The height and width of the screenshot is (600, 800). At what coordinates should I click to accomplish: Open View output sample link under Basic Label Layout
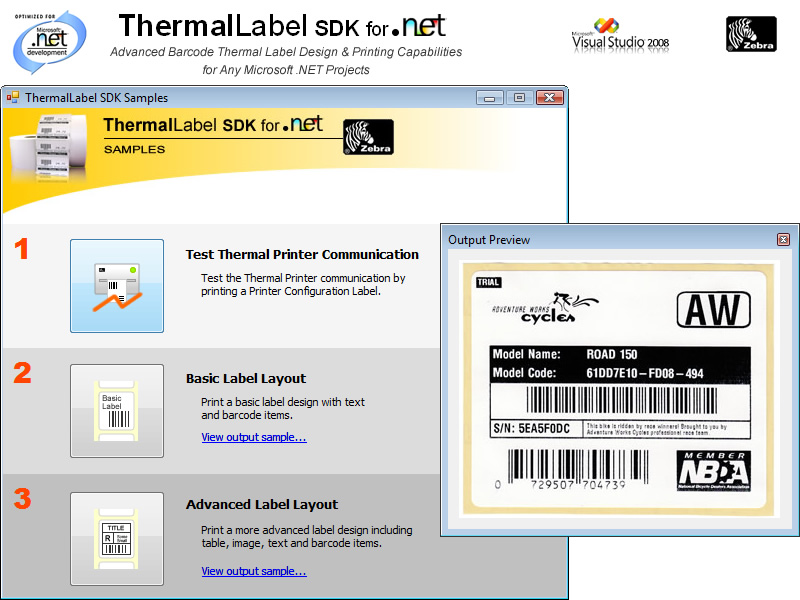click(253, 437)
